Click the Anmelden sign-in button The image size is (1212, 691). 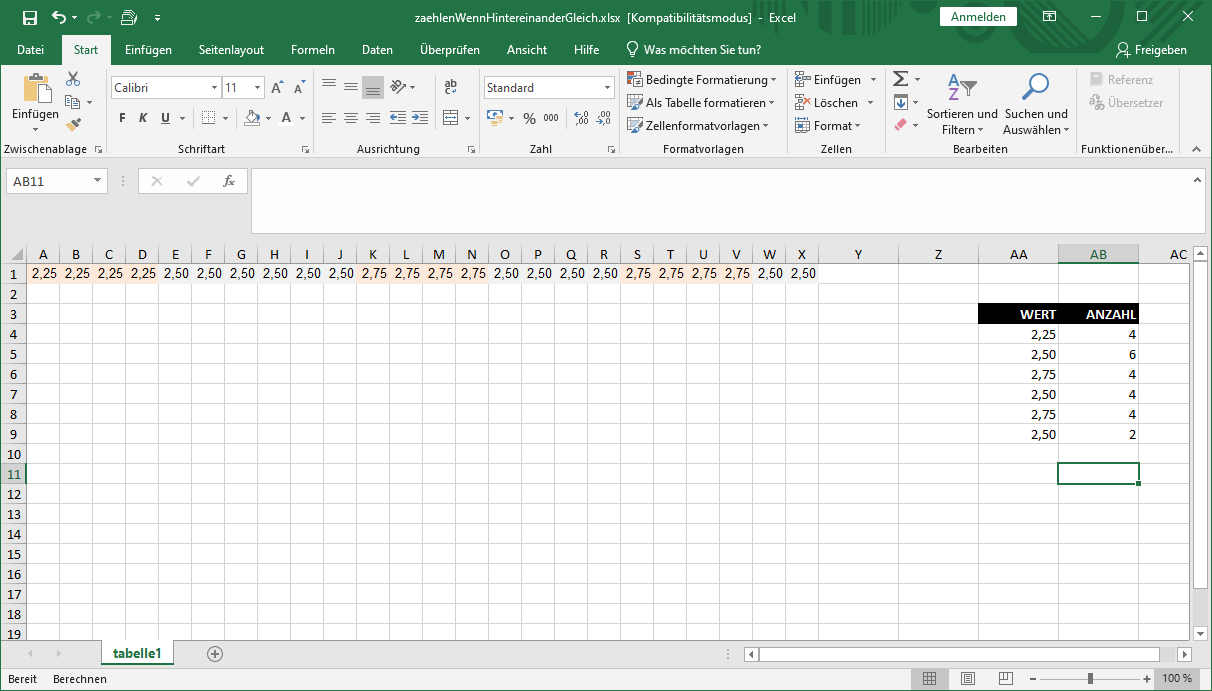978,17
